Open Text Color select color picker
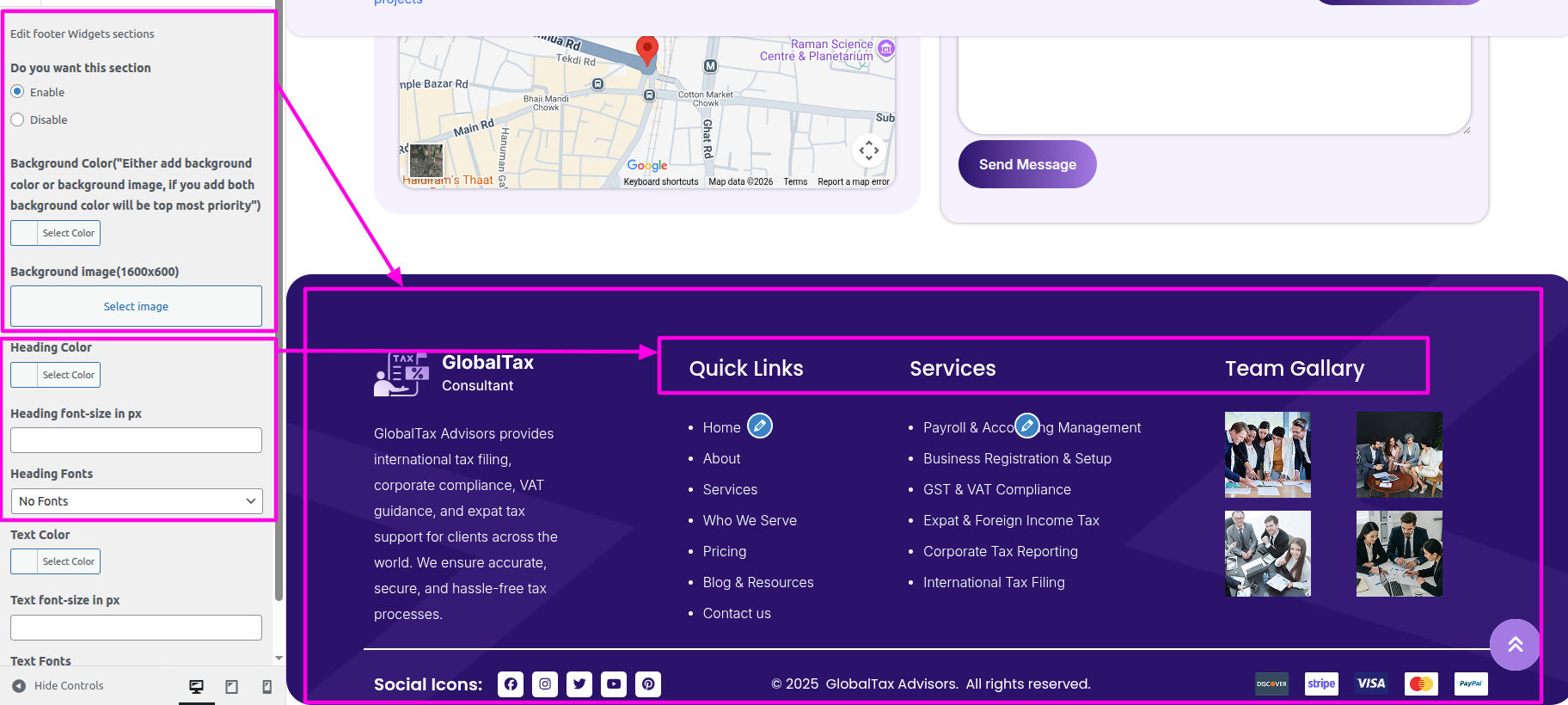The height and width of the screenshot is (705, 1568). (x=56, y=561)
